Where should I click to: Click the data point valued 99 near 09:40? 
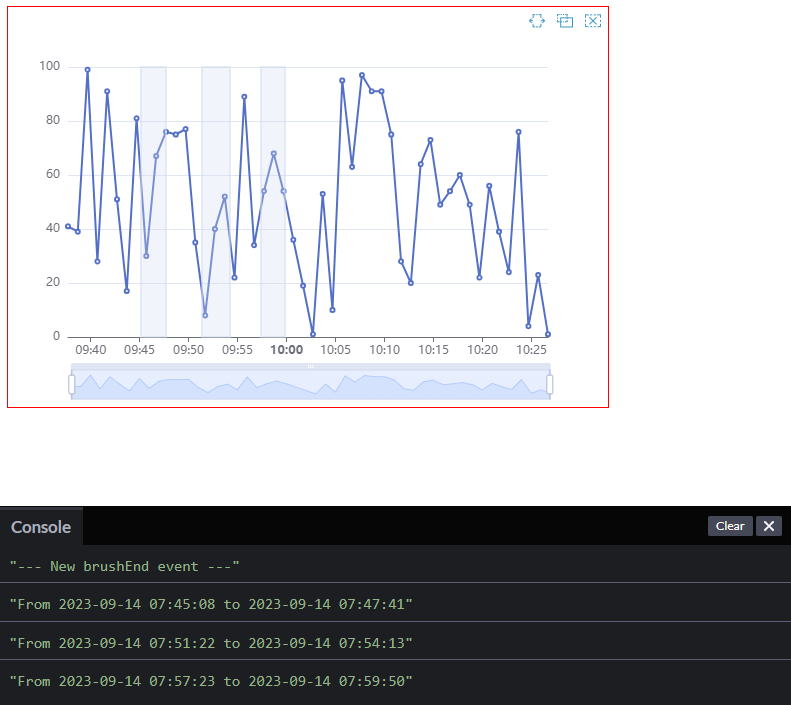[x=87, y=70]
